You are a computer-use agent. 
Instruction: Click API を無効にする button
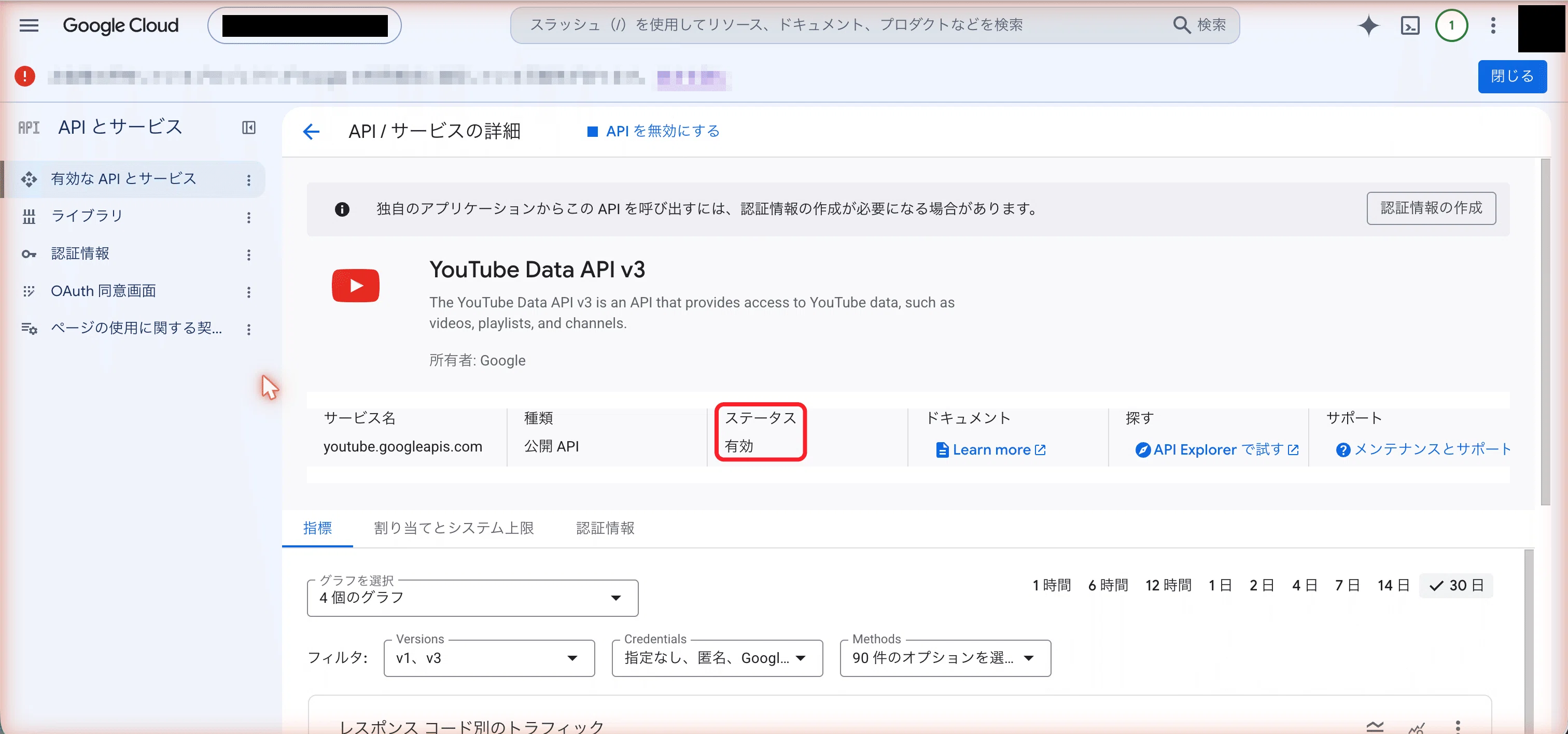pyautogui.click(x=653, y=131)
